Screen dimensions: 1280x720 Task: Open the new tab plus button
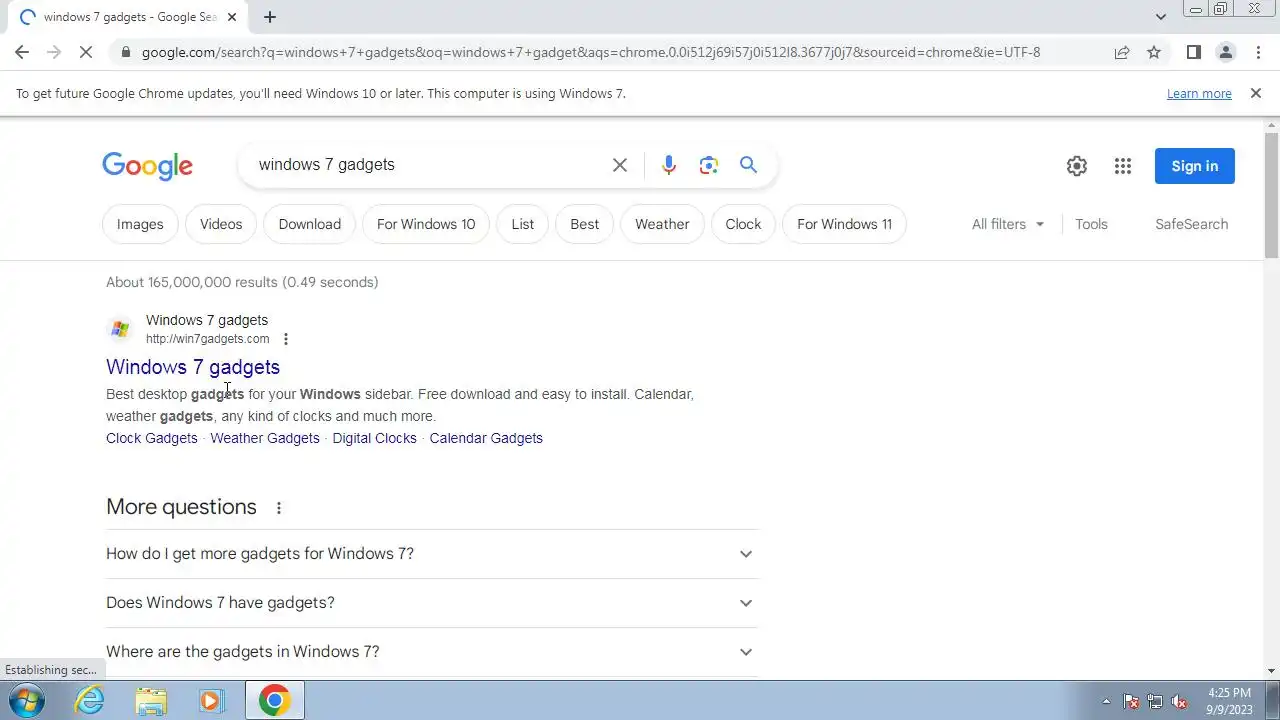click(270, 17)
